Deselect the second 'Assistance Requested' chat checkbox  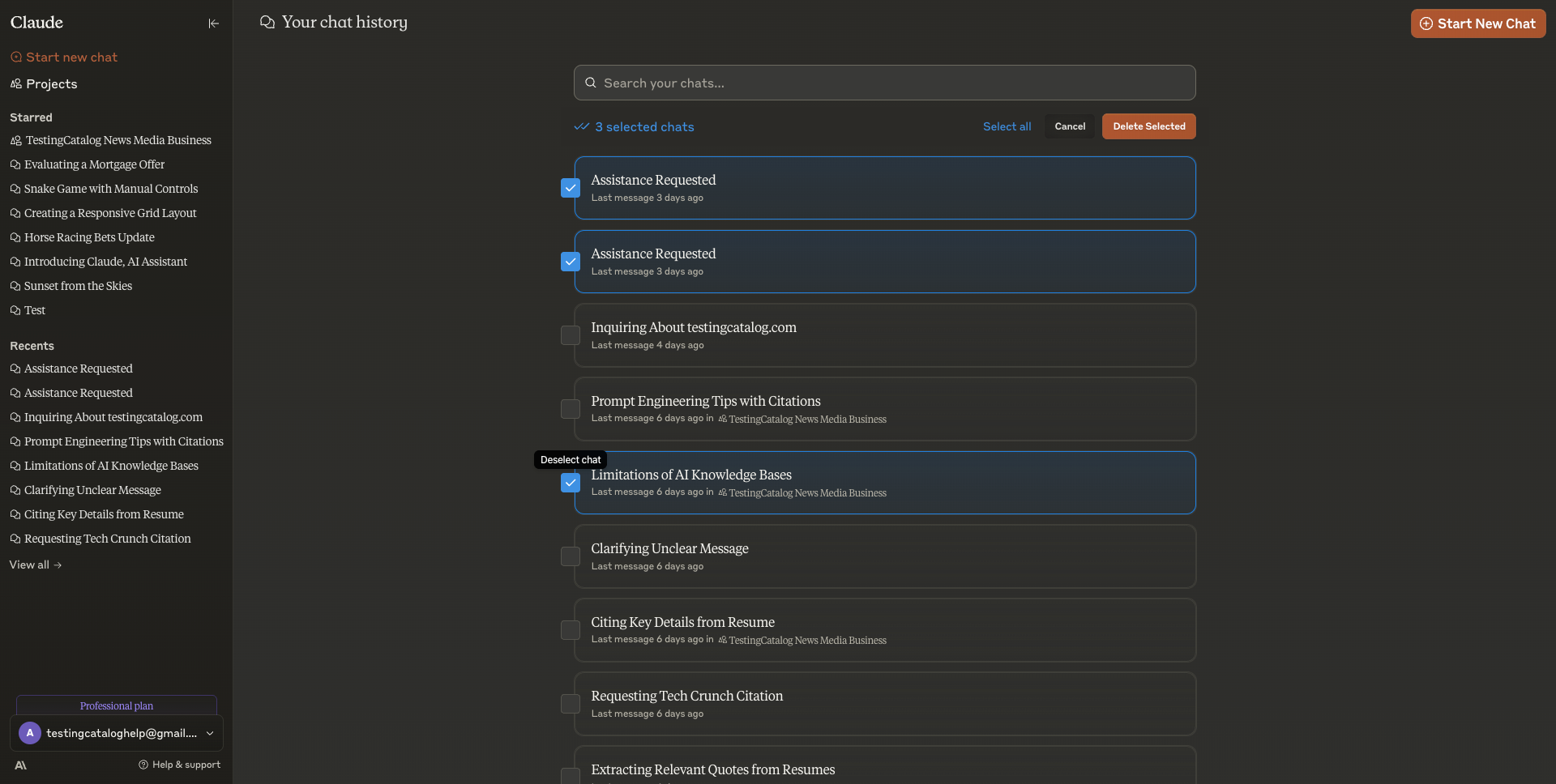(571, 262)
